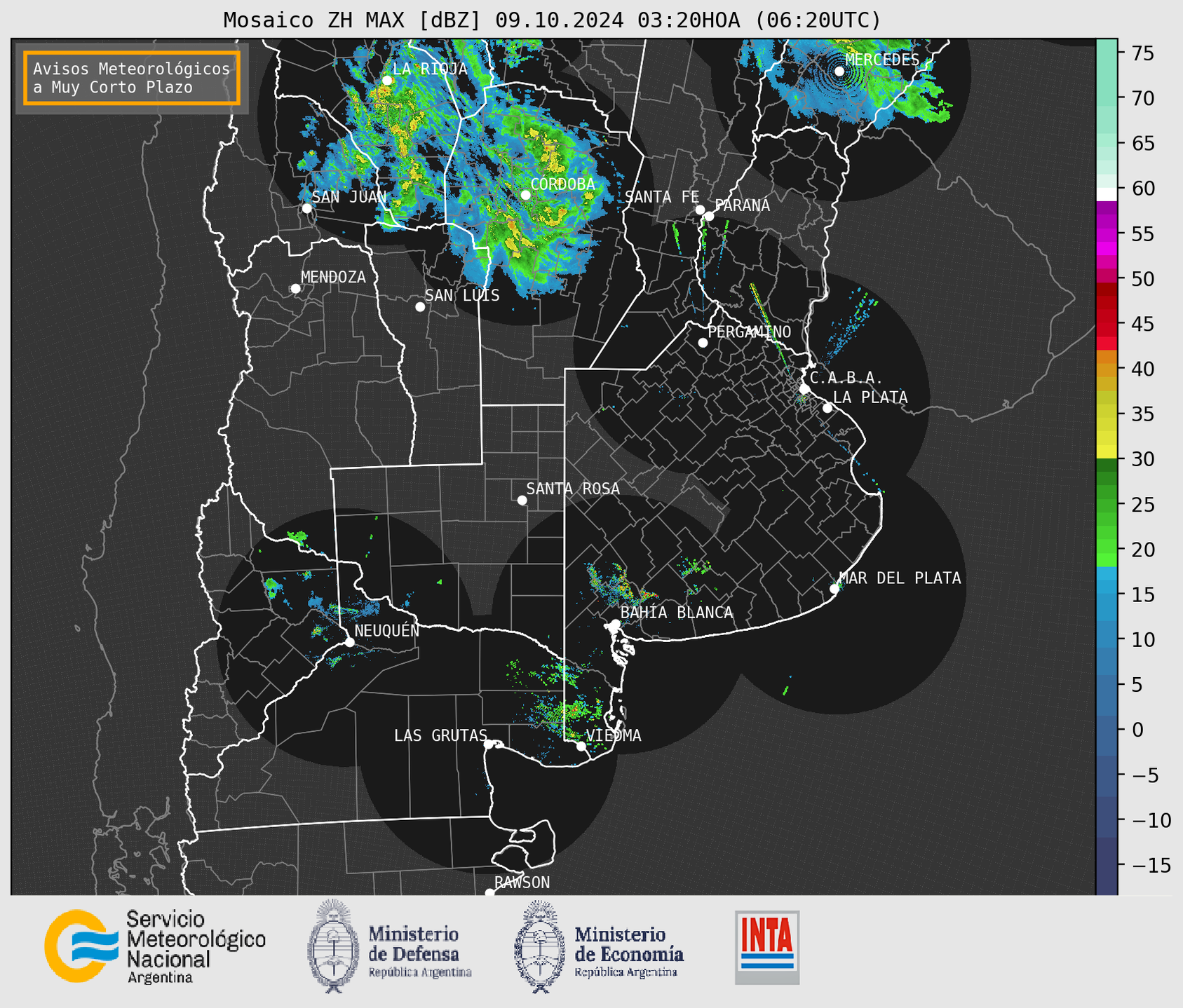Viewport: 1183px width, 1008px height.
Task: Click the 60 dBZ white band on the color bar
Action: [1107, 193]
